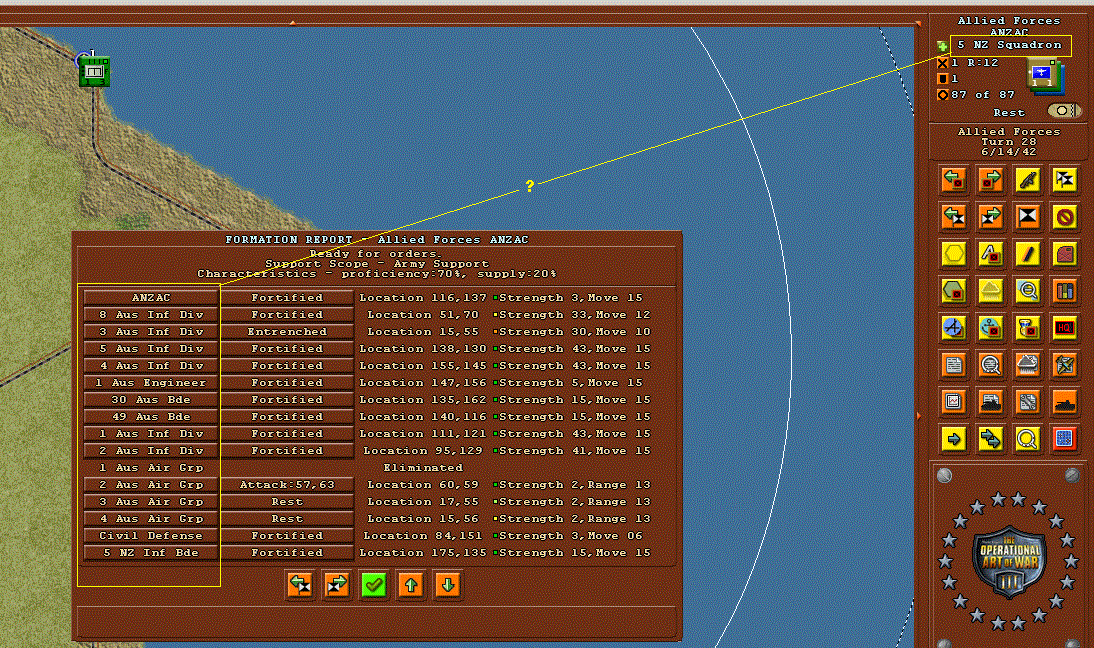Open the weather report cloud-document icon
Image resolution: width=1094 pixels, height=648 pixels.
[x=1028, y=364]
